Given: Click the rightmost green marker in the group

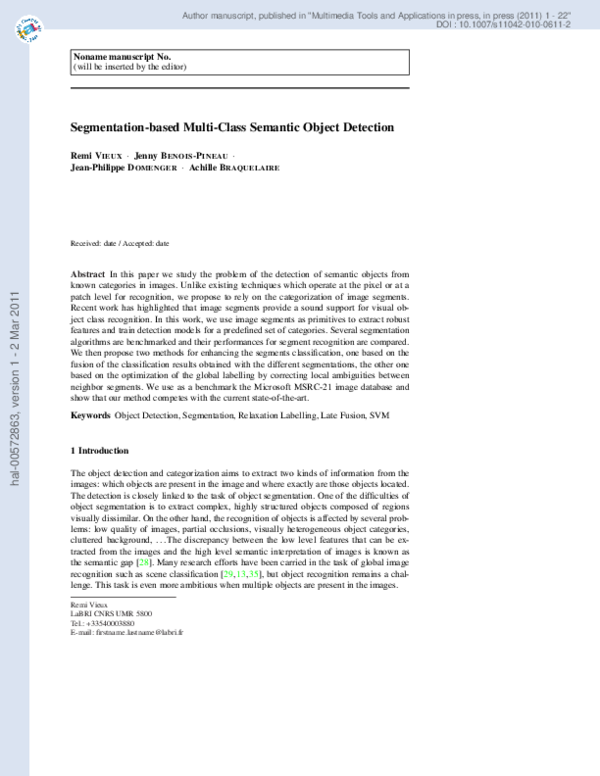Looking at the screenshot, I should pos(254,574).
